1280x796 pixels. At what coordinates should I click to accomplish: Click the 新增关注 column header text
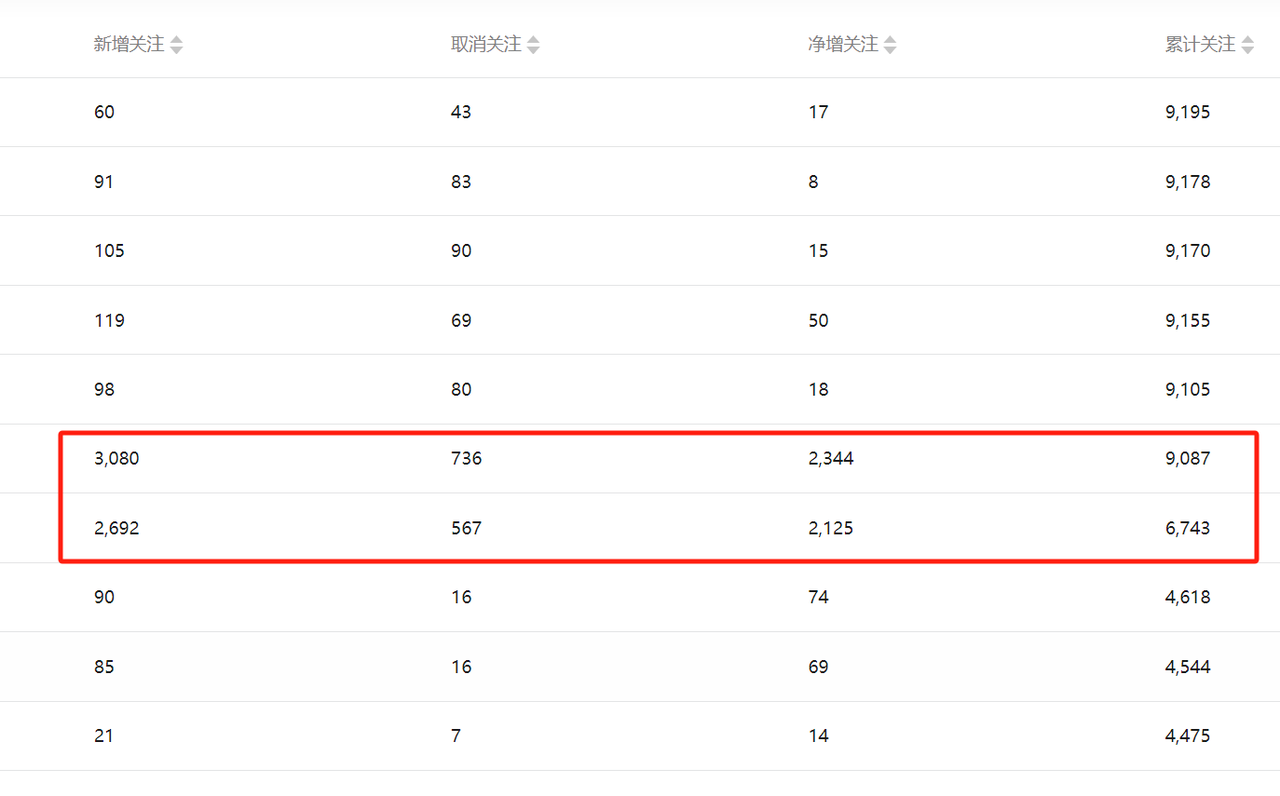coord(129,44)
